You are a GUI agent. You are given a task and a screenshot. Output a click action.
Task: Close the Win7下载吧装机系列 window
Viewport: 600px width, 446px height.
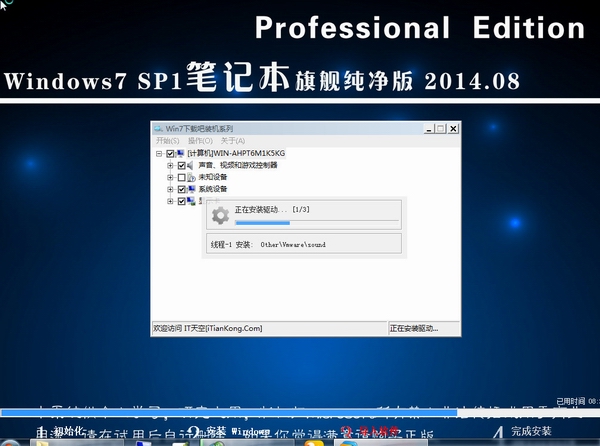click(x=453, y=129)
